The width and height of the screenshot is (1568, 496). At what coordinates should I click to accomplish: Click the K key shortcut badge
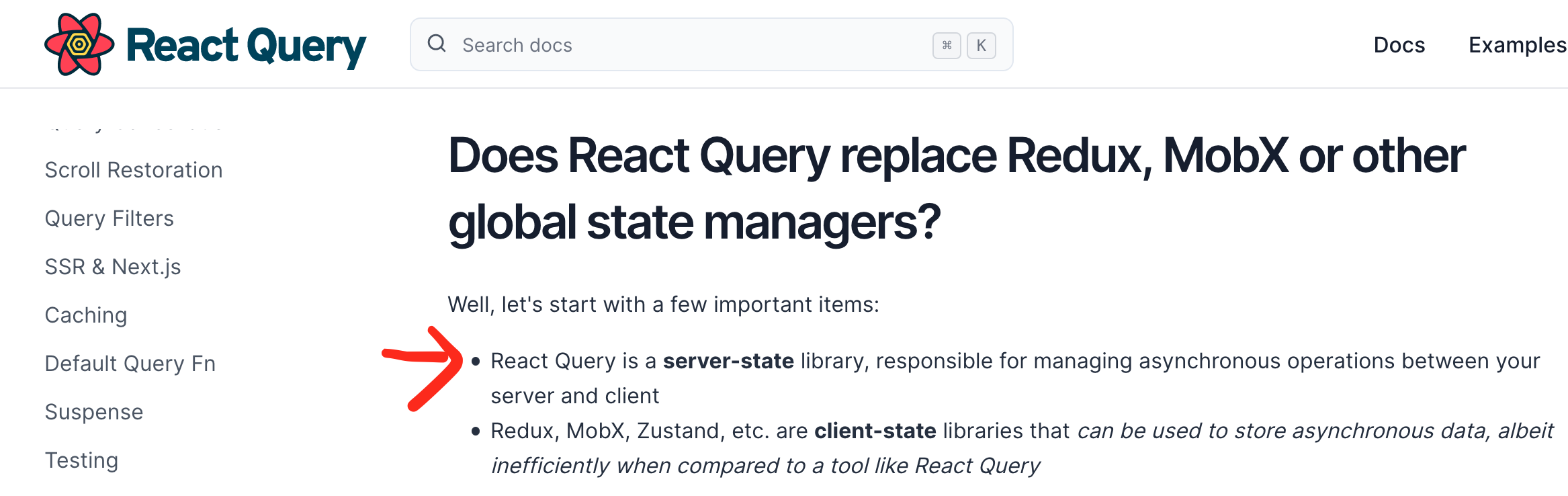click(982, 45)
